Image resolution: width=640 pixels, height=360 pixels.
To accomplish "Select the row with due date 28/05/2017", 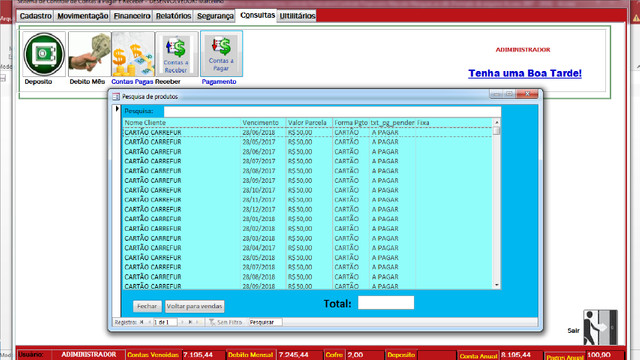I will click(x=308, y=142).
